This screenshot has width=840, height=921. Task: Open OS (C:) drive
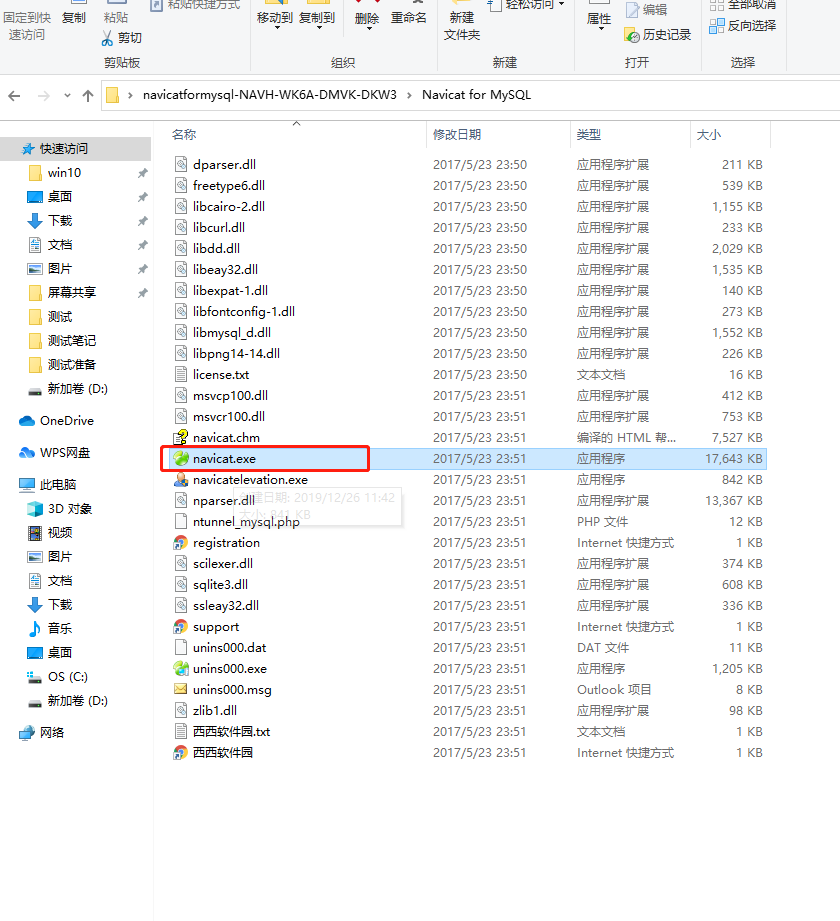[x=58, y=677]
